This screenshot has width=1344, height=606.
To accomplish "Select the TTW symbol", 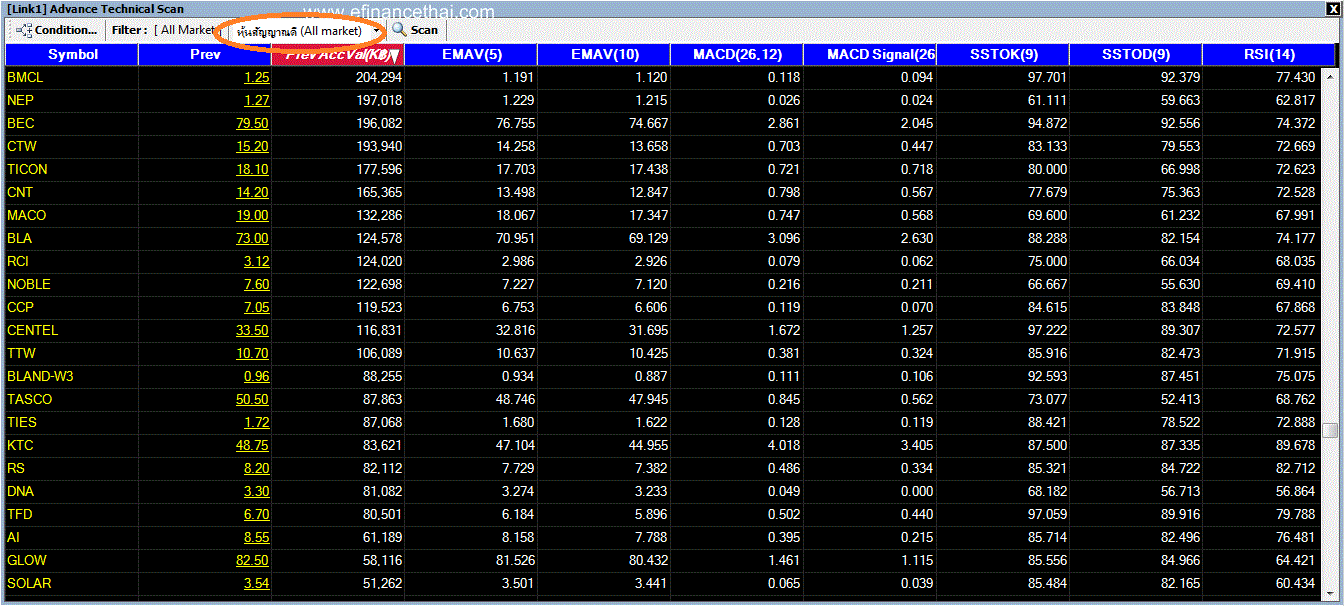I will (21, 353).
